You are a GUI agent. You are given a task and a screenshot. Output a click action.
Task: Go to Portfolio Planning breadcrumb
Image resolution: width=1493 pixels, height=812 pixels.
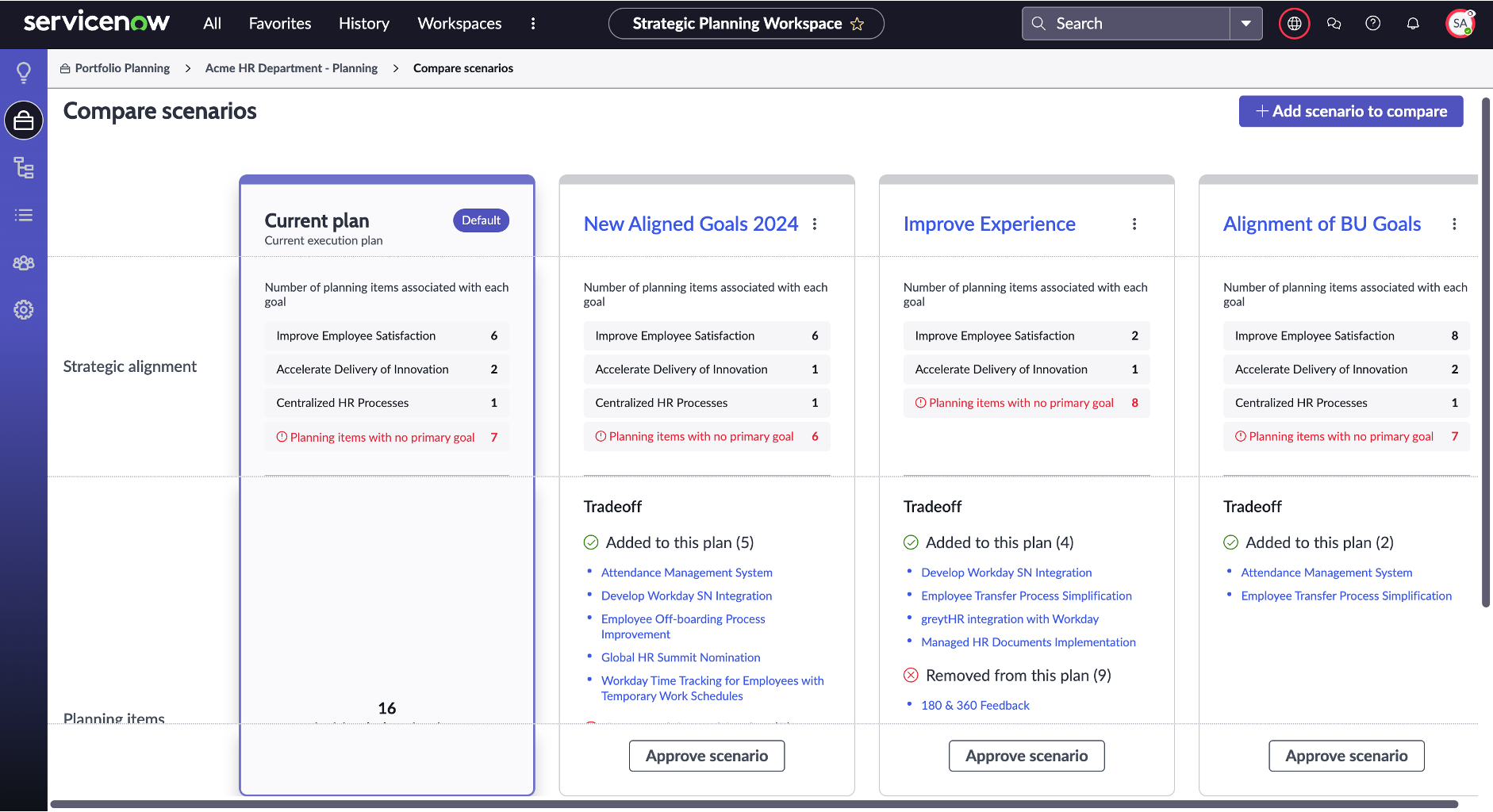(x=122, y=68)
